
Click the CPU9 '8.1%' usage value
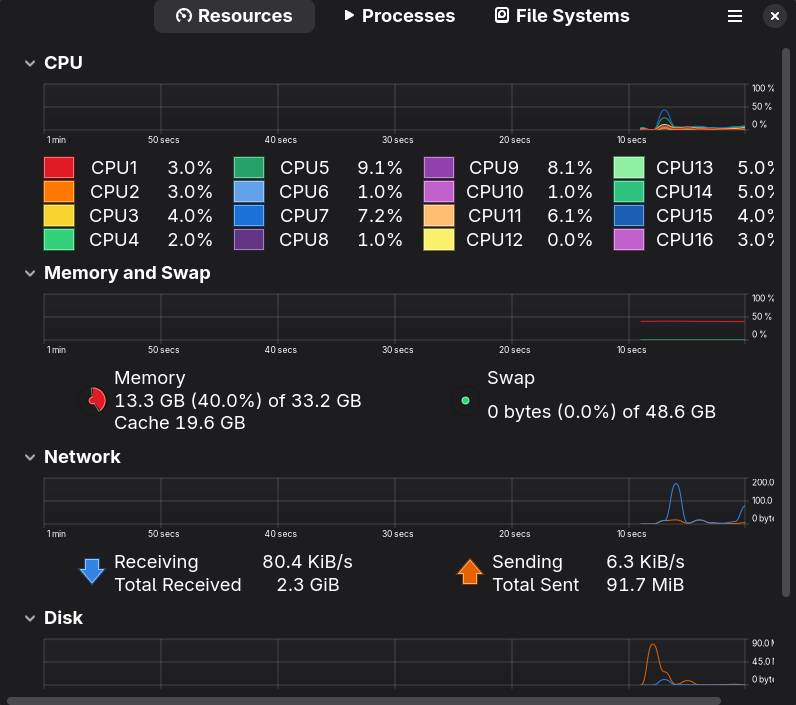570,167
